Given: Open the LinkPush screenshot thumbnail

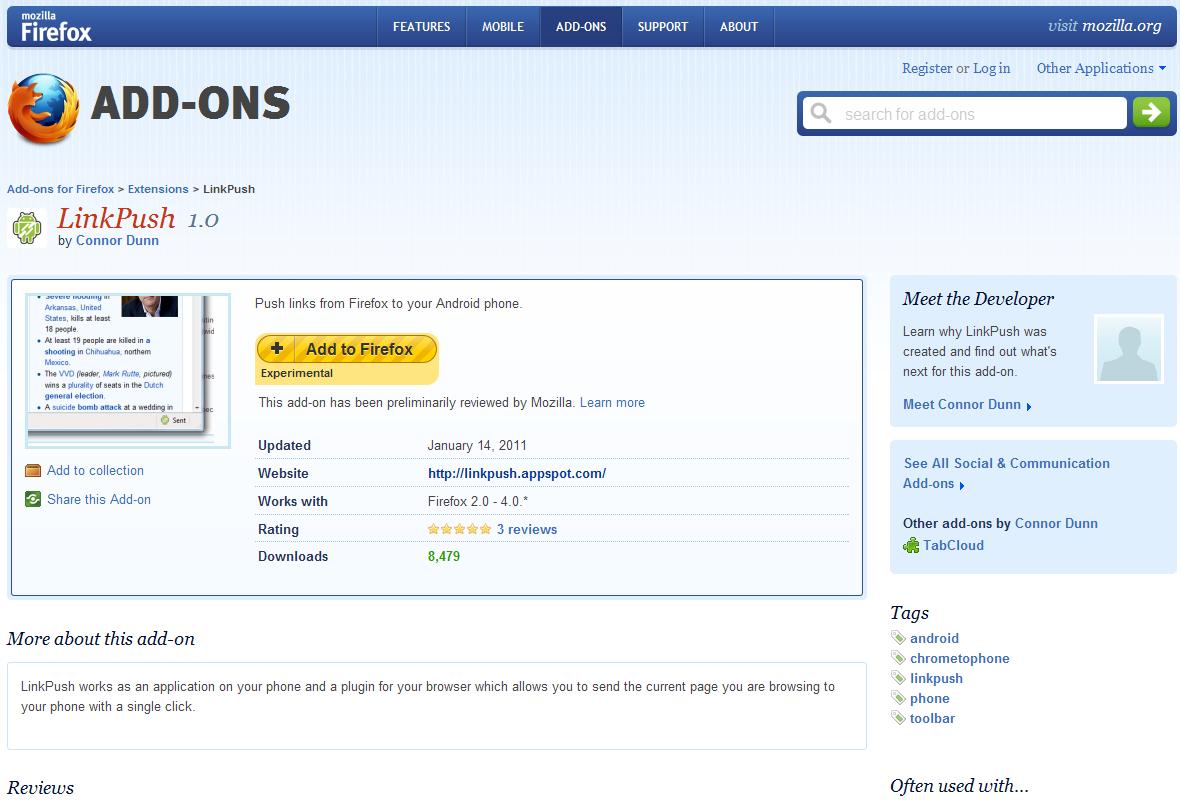Looking at the screenshot, I should 127,370.
